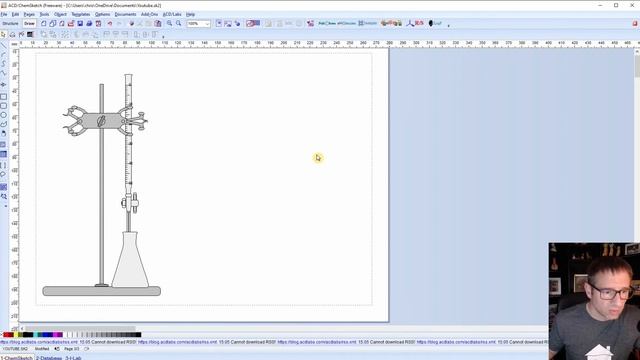Click the Zoom Out magnifier icon
The height and width of the screenshot is (360, 640).
(x=178, y=24)
